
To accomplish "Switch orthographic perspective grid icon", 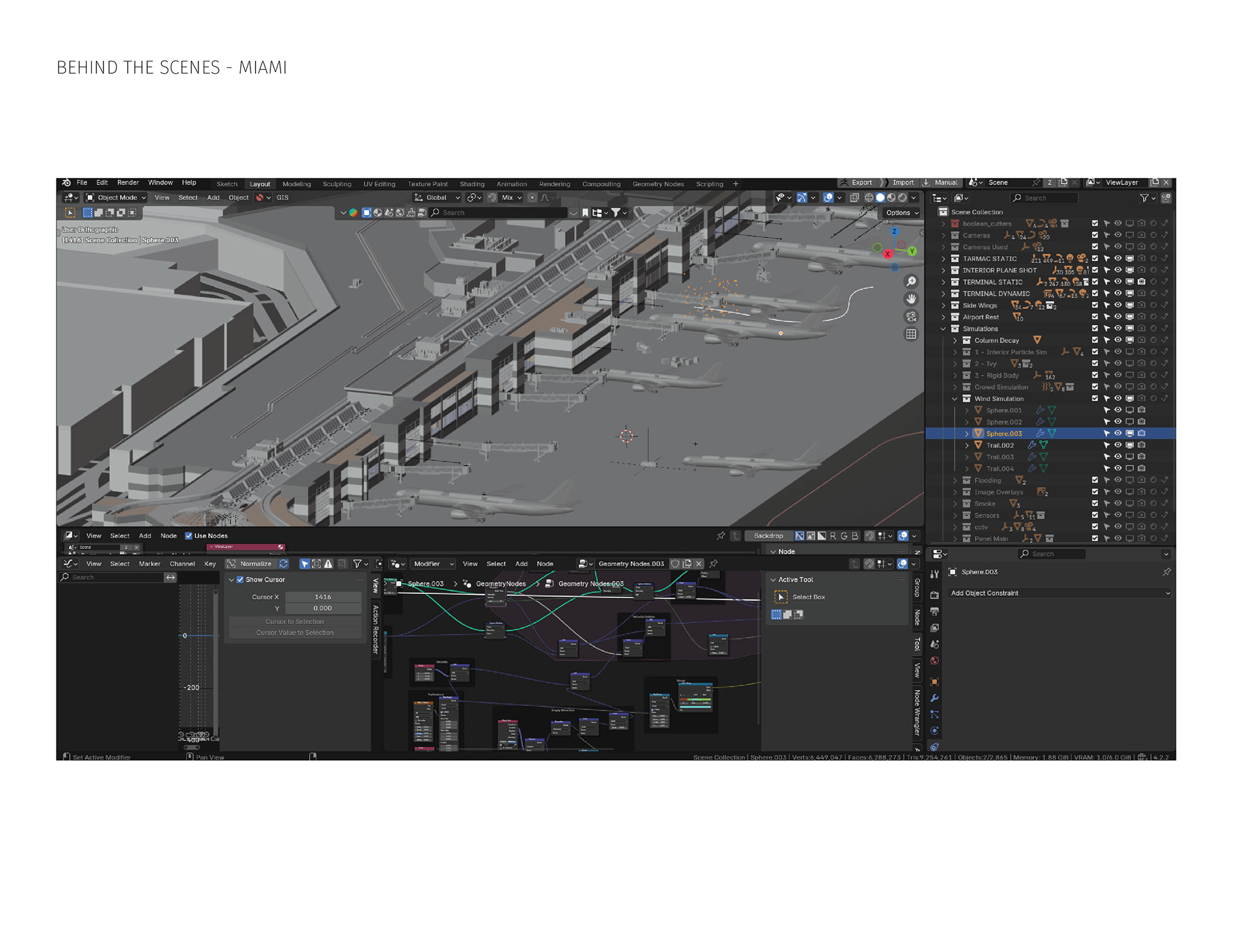I will point(911,334).
